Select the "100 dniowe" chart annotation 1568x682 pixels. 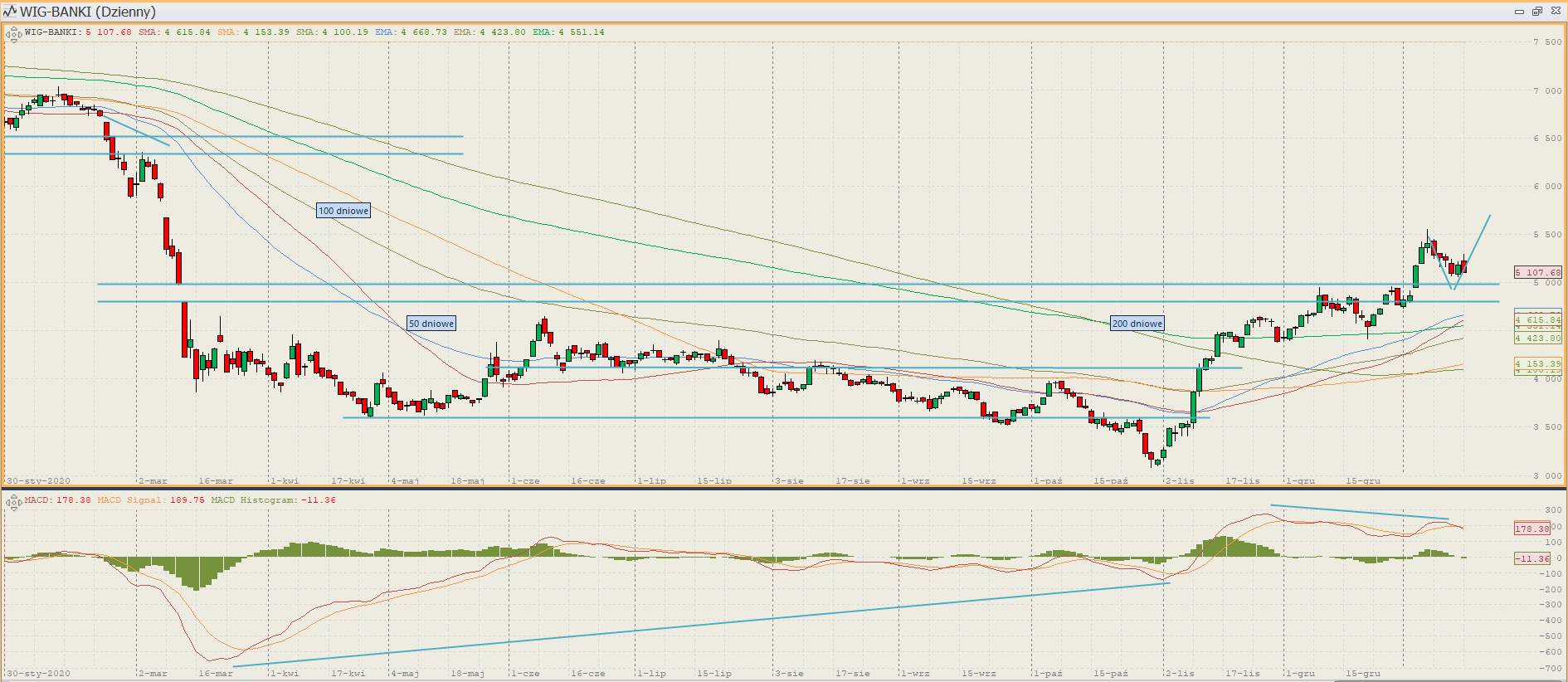tap(343, 211)
